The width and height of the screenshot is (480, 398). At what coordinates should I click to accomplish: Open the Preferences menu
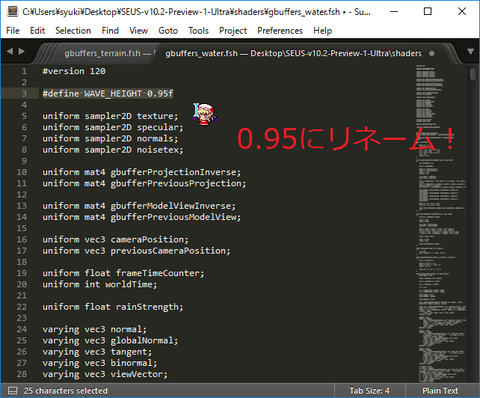(280, 31)
